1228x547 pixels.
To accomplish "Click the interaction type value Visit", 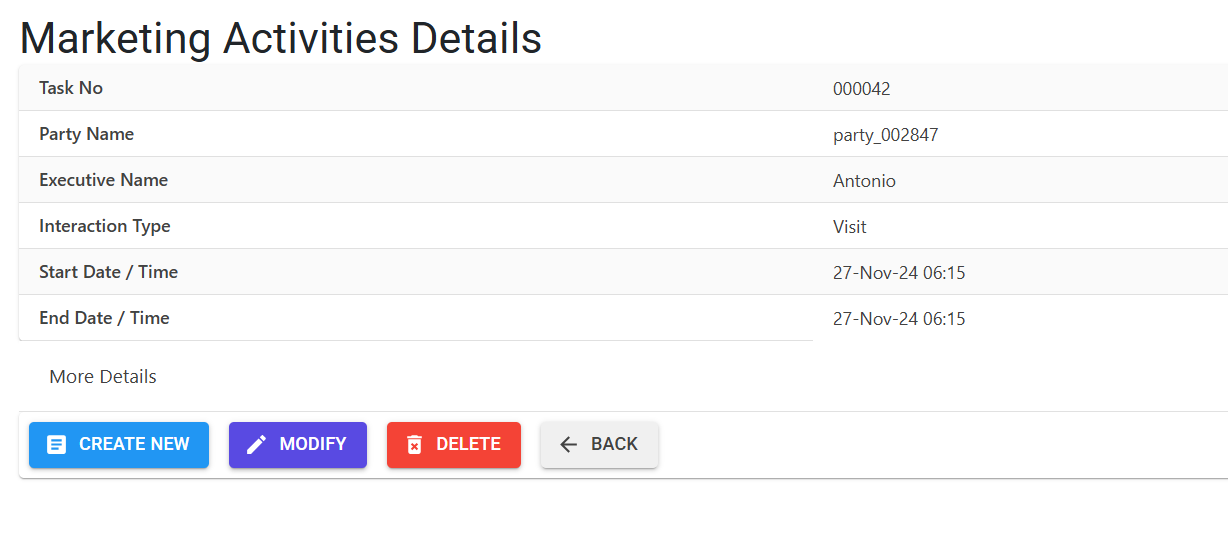I will tap(849, 227).
